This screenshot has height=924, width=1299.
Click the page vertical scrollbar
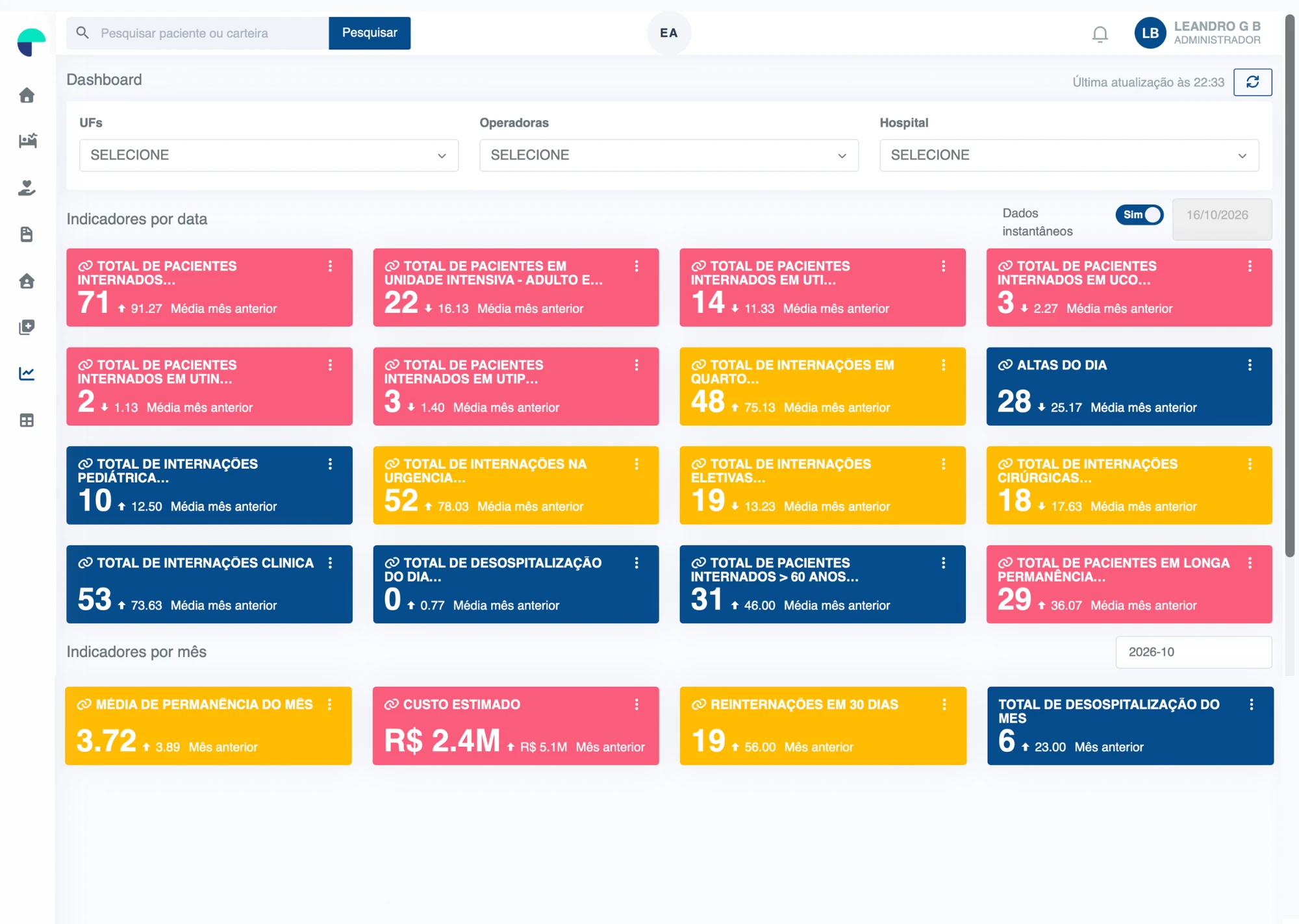[1290, 286]
